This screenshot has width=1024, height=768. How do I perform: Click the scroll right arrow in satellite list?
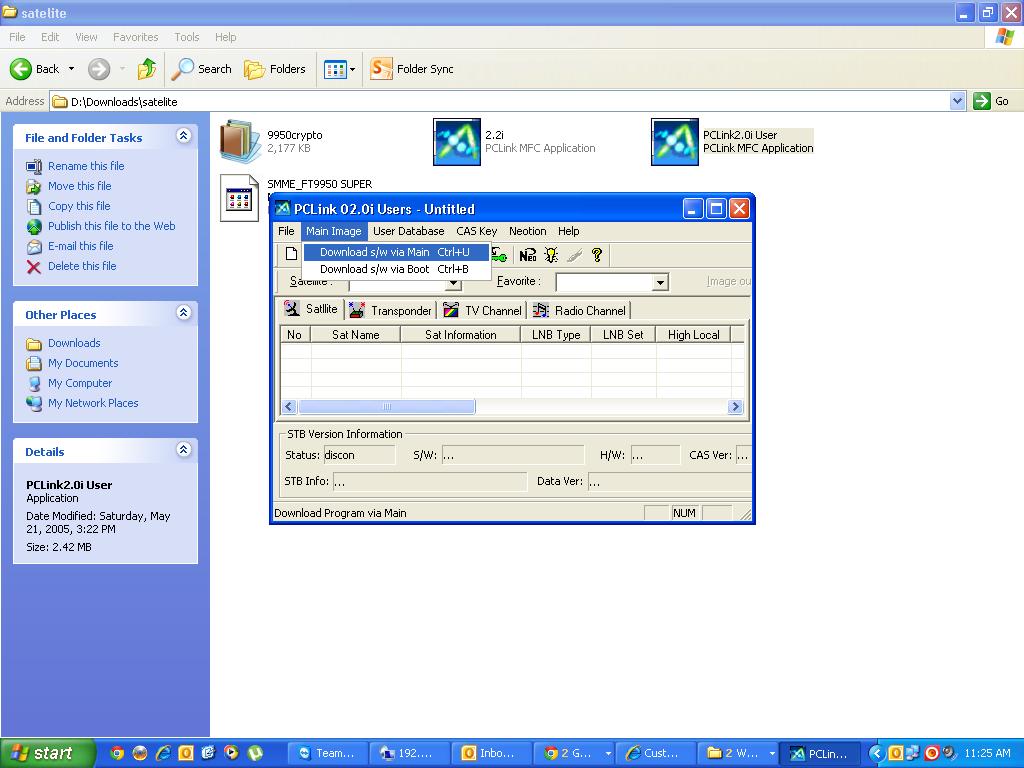pyautogui.click(x=735, y=407)
